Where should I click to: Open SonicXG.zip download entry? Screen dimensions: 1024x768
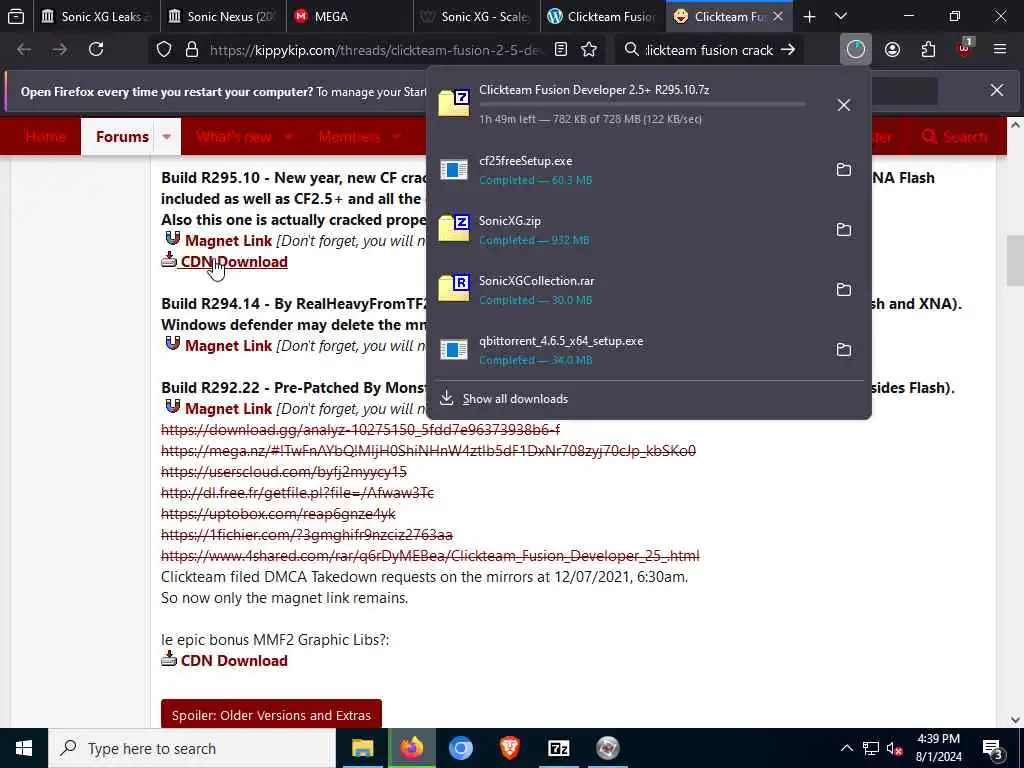(627, 230)
